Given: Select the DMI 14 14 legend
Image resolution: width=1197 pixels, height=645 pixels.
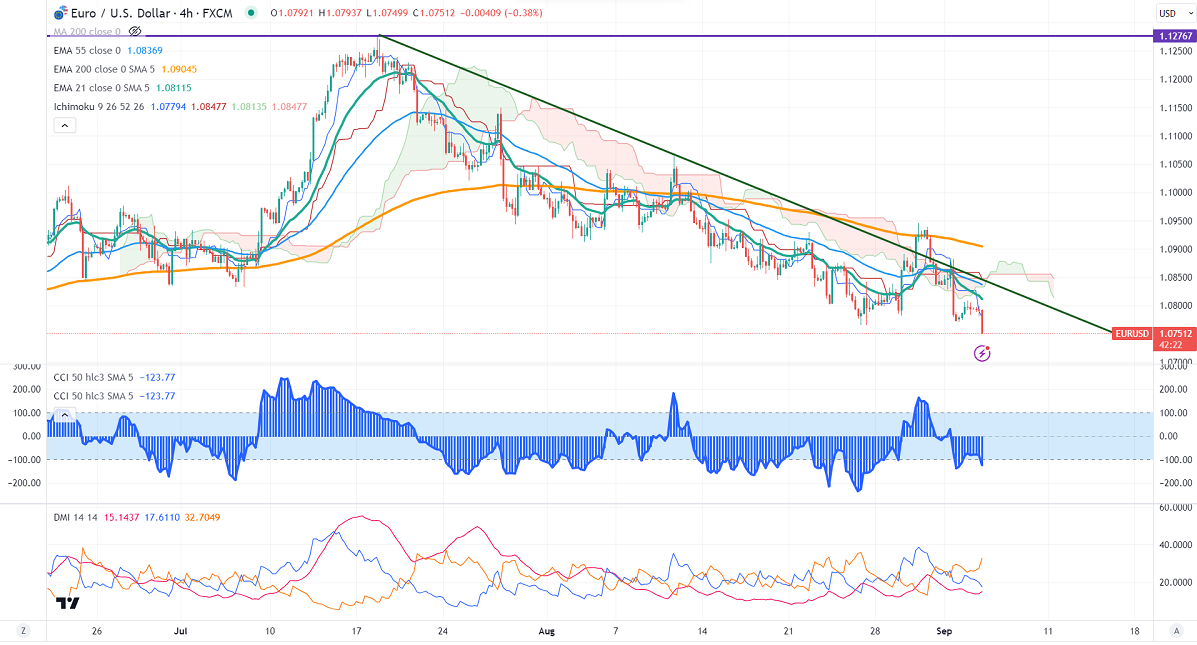Looking at the screenshot, I should (76, 518).
